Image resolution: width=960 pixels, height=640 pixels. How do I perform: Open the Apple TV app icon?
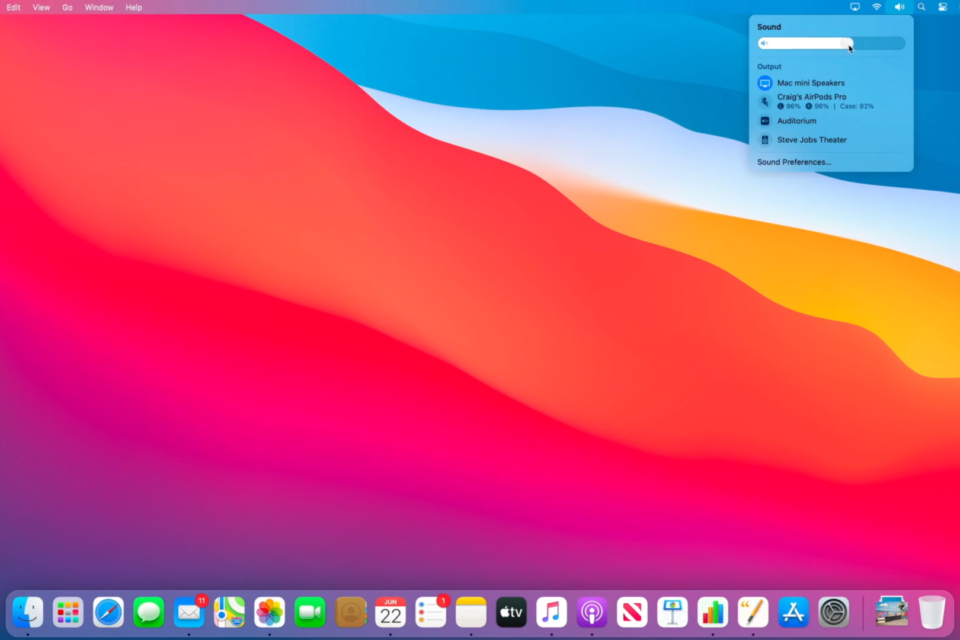511,611
